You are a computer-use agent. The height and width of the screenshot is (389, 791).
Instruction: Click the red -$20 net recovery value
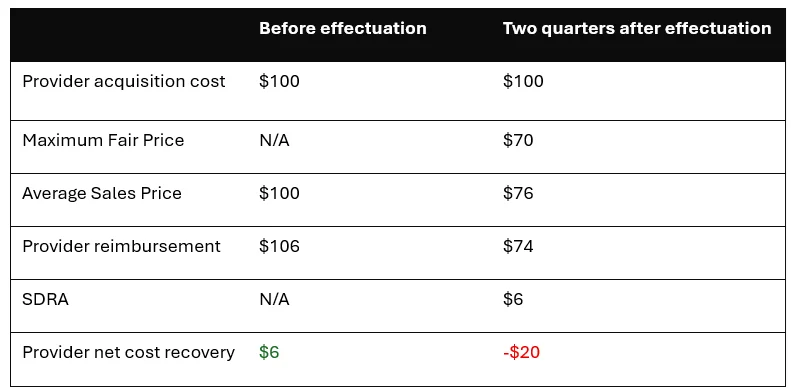[x=521, y=352]
